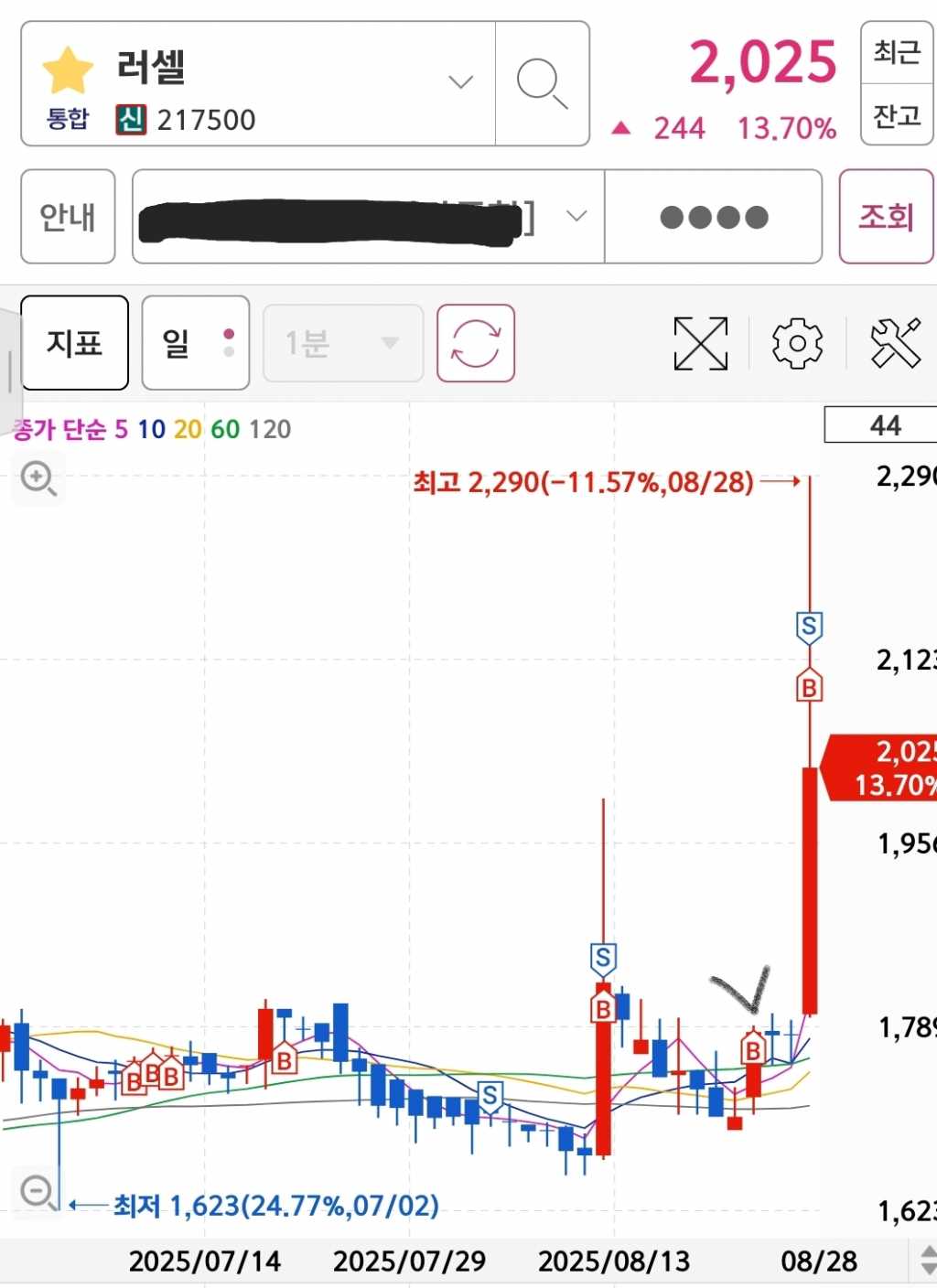Switch the chart period via 일 button

pos(196,343)
